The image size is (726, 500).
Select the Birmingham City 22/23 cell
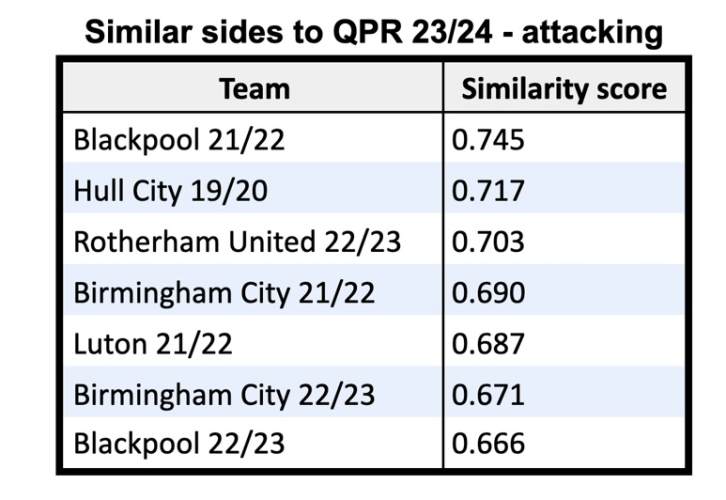[x=224, y=394]
